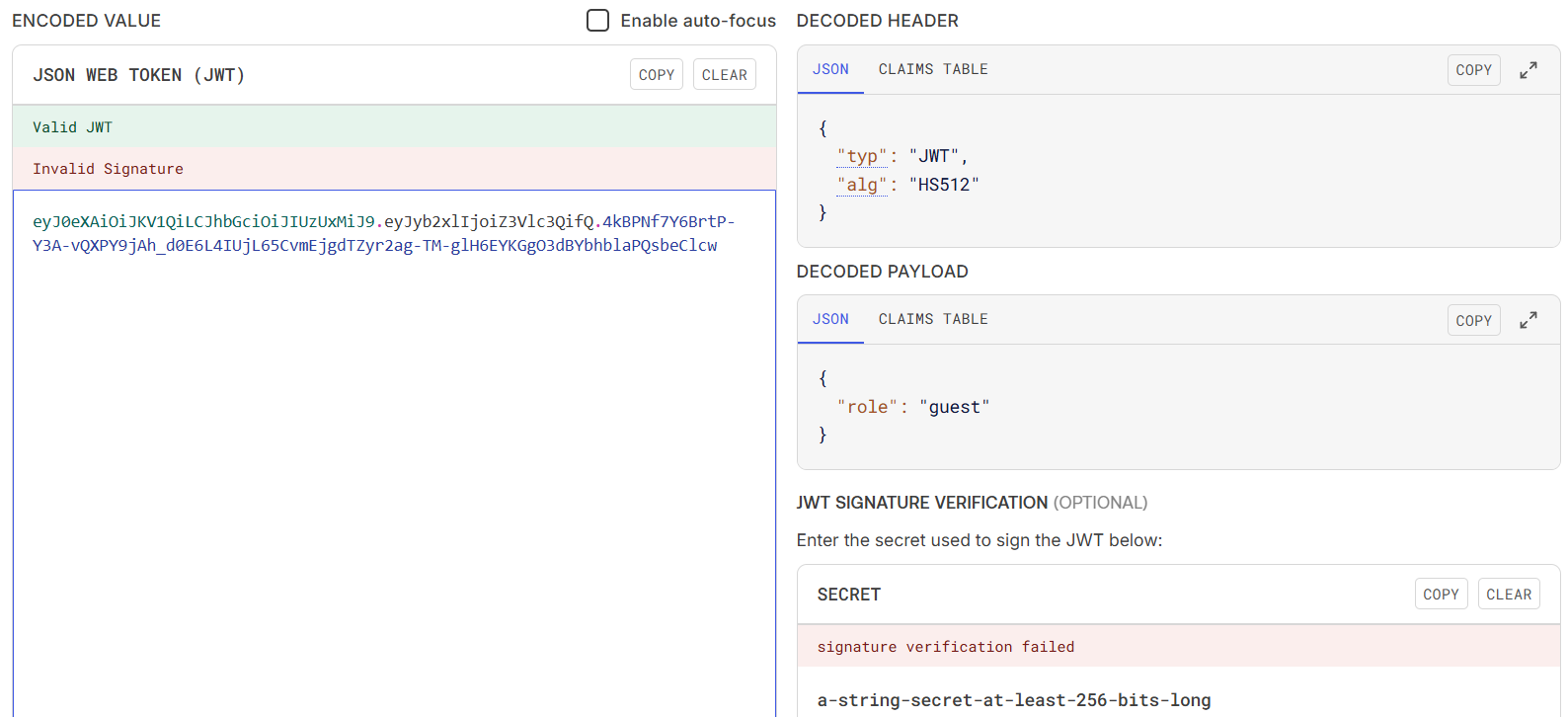
Task: Click the "typ" claim key in header
Action: click(x=862, y=156)
